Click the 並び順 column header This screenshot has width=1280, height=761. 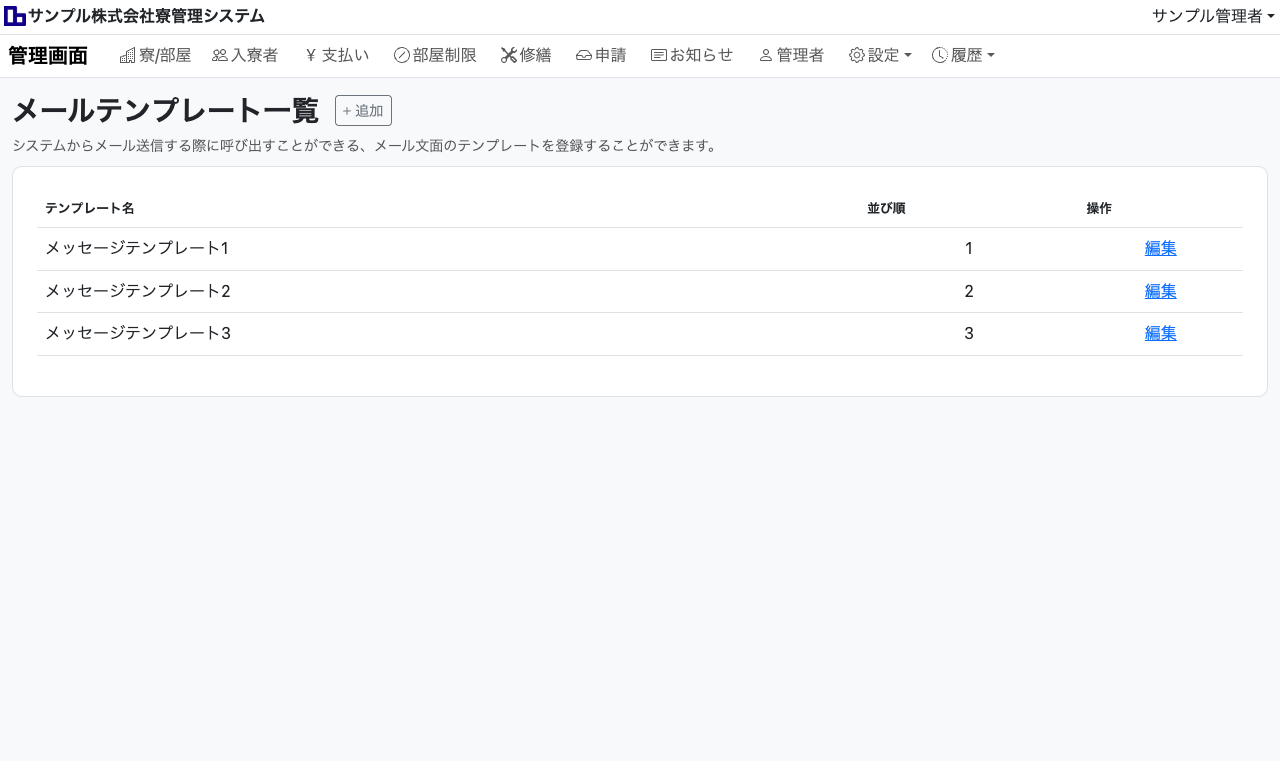click(886, 209)
